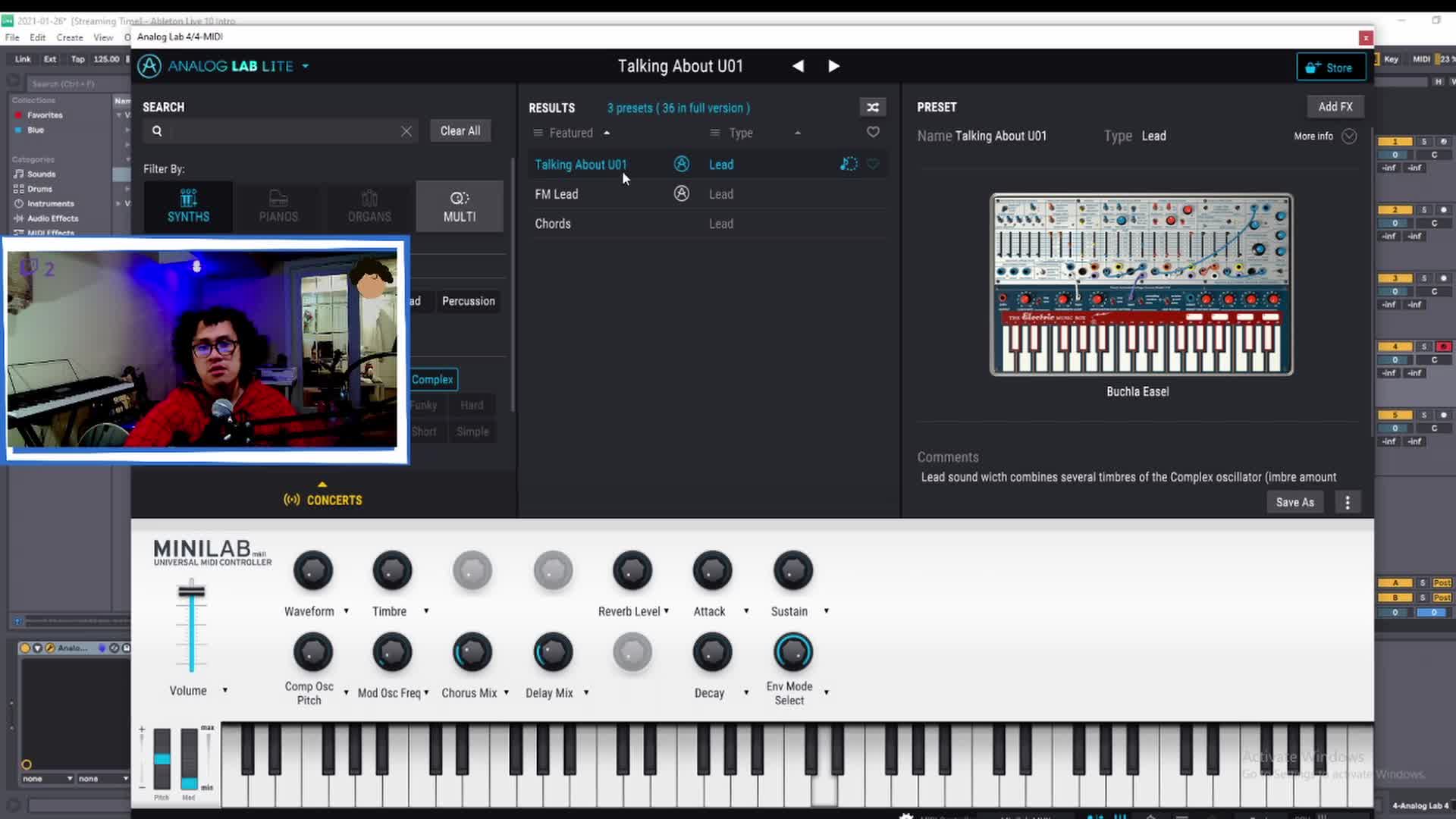Adjust the Env Mode Select knob

pos(792,652)
